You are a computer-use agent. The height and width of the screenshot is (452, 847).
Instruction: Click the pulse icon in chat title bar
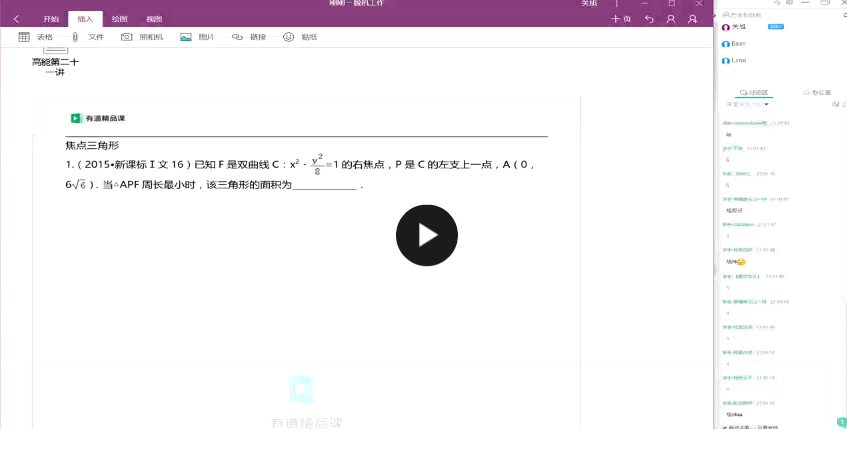click(x=777, y=3)
